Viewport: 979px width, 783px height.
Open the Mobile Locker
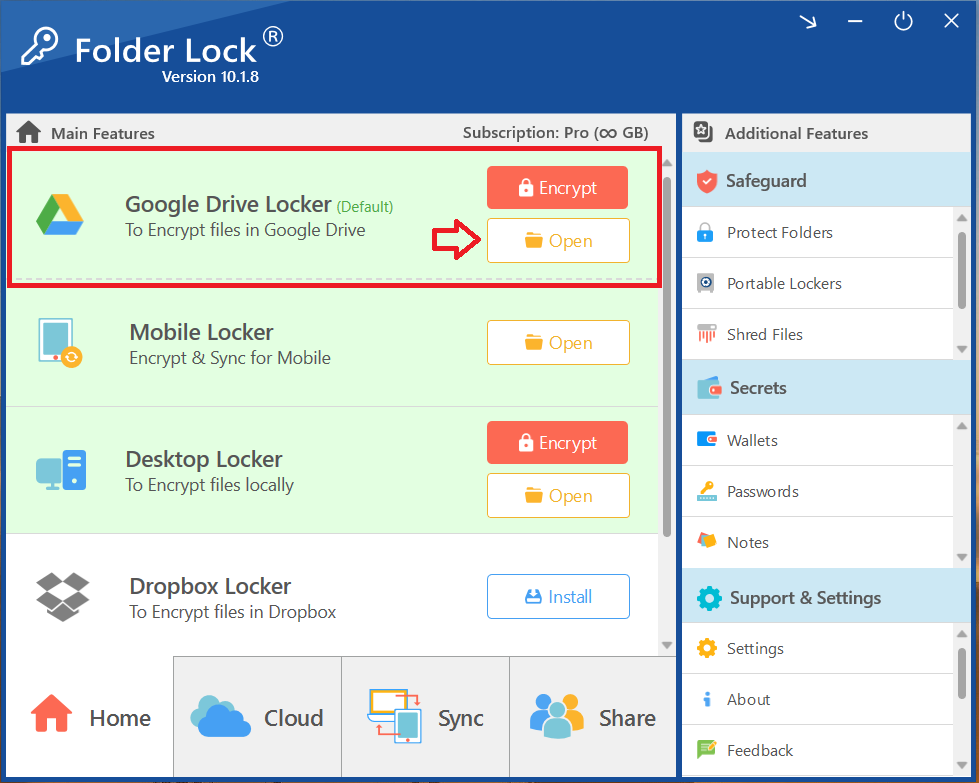click(558, 342)
